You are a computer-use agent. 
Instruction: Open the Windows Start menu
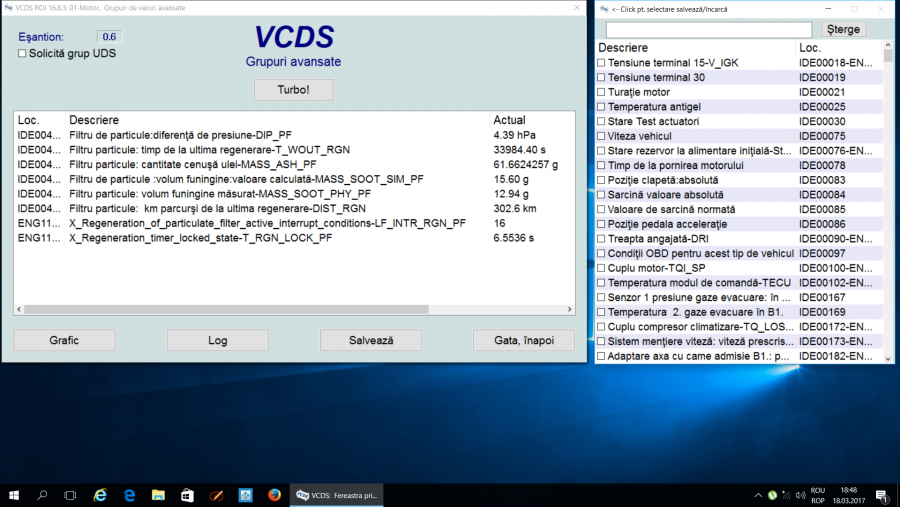pyautogui.click(x=14, y=495)
